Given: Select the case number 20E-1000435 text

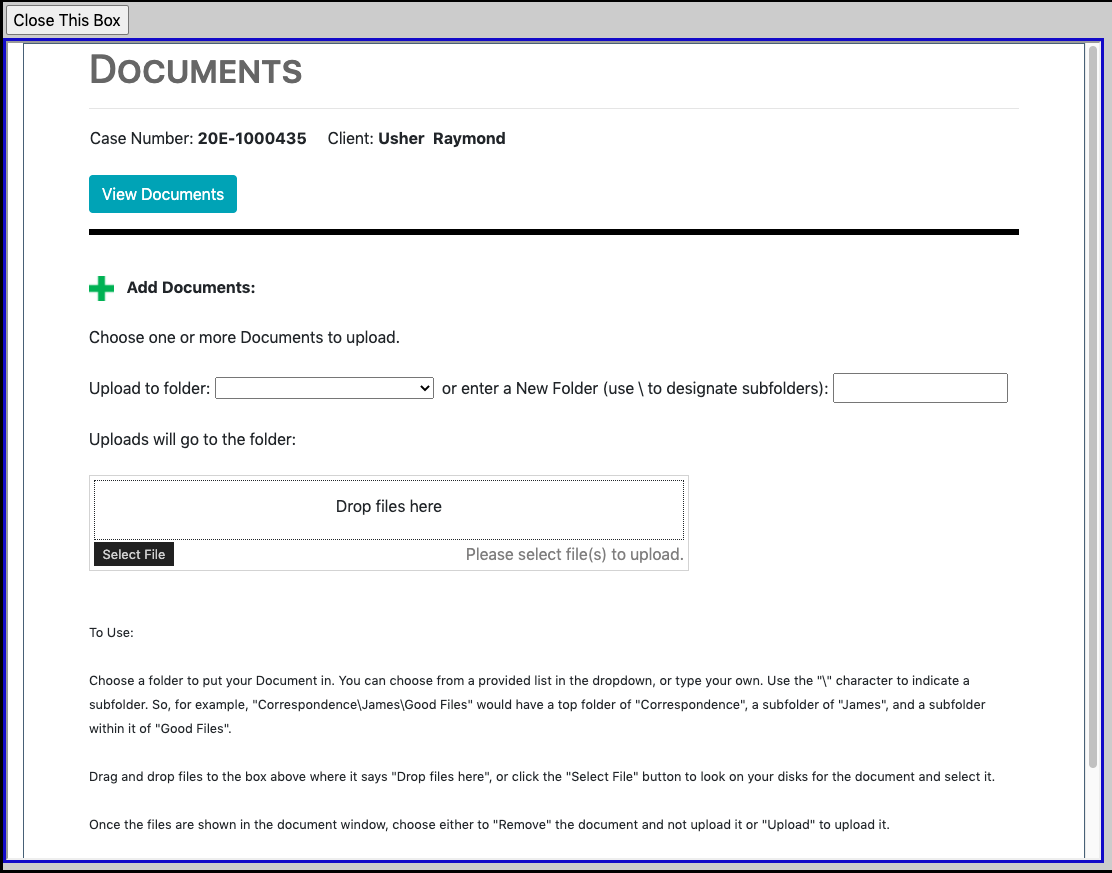Looking at the screenshot, I should click(252, 139).
